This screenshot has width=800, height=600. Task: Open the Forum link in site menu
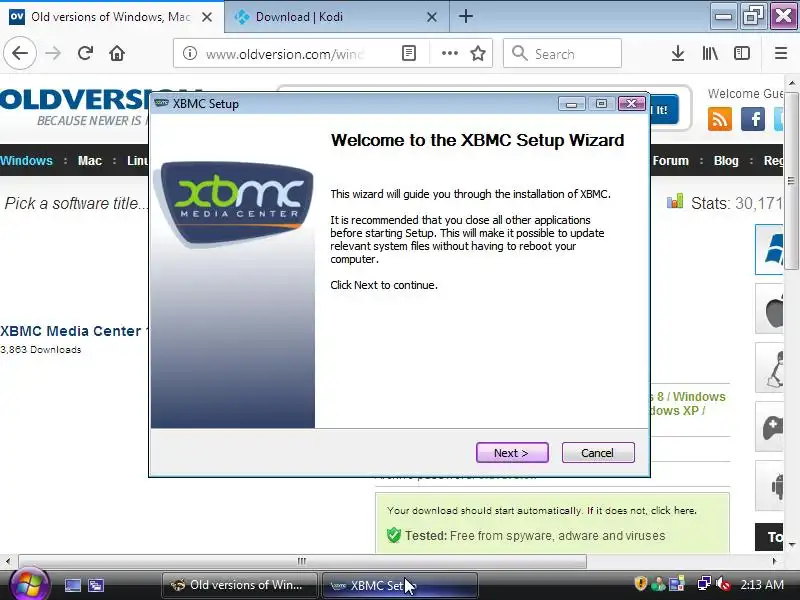[670, 161]
